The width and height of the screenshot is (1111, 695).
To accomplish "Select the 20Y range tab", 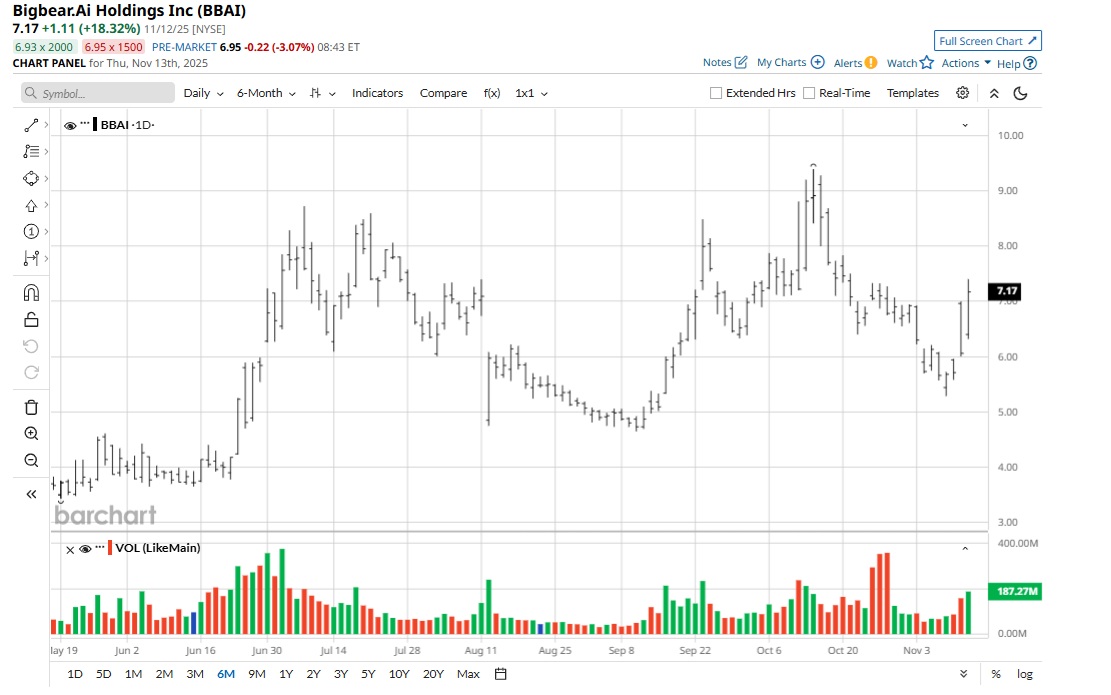I will (x=433, y=674).
